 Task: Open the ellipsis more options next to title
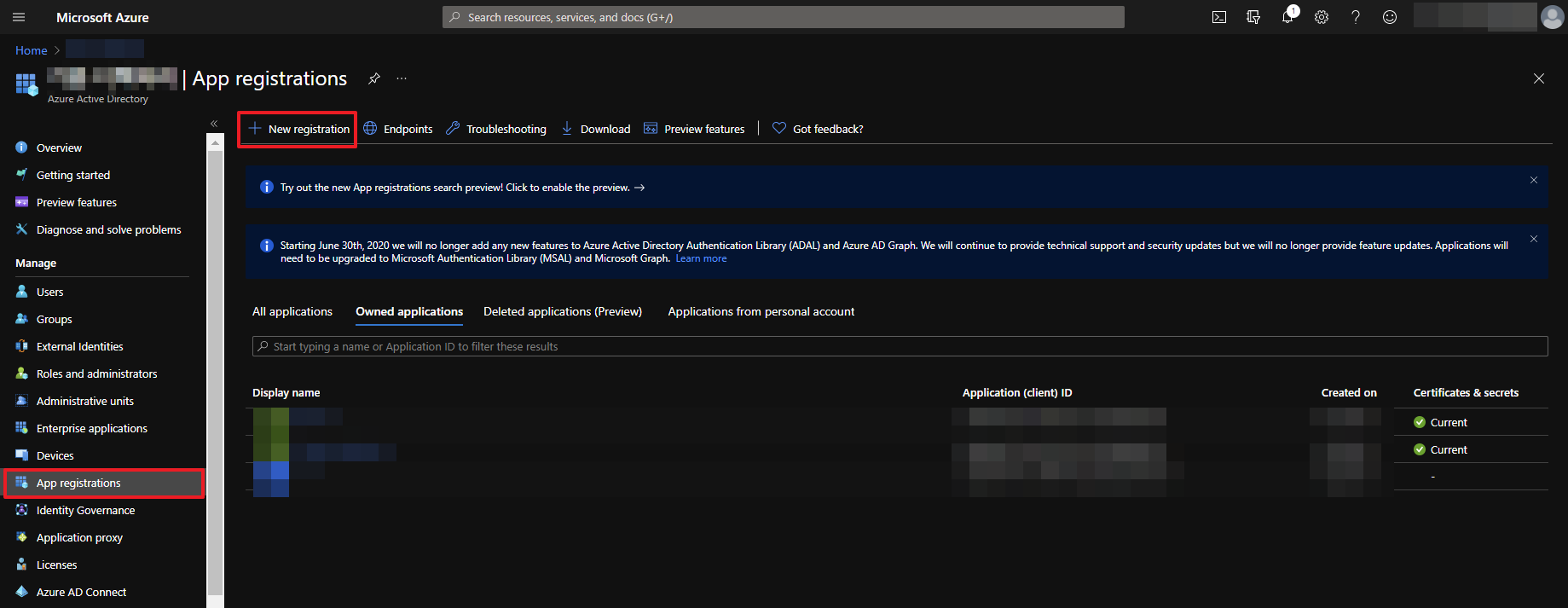tap(402, 78)
